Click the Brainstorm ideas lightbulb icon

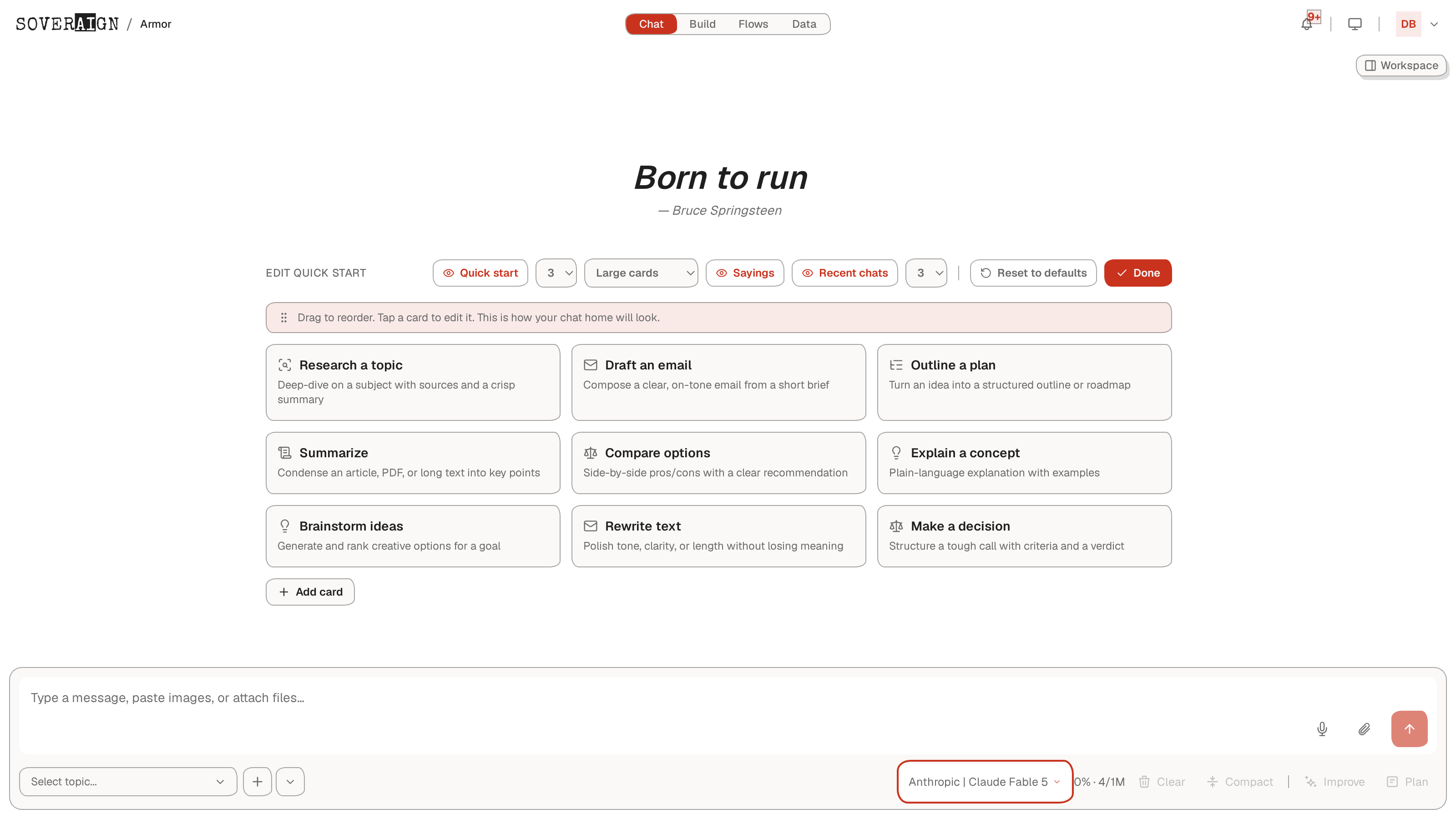tap(285, 526)
